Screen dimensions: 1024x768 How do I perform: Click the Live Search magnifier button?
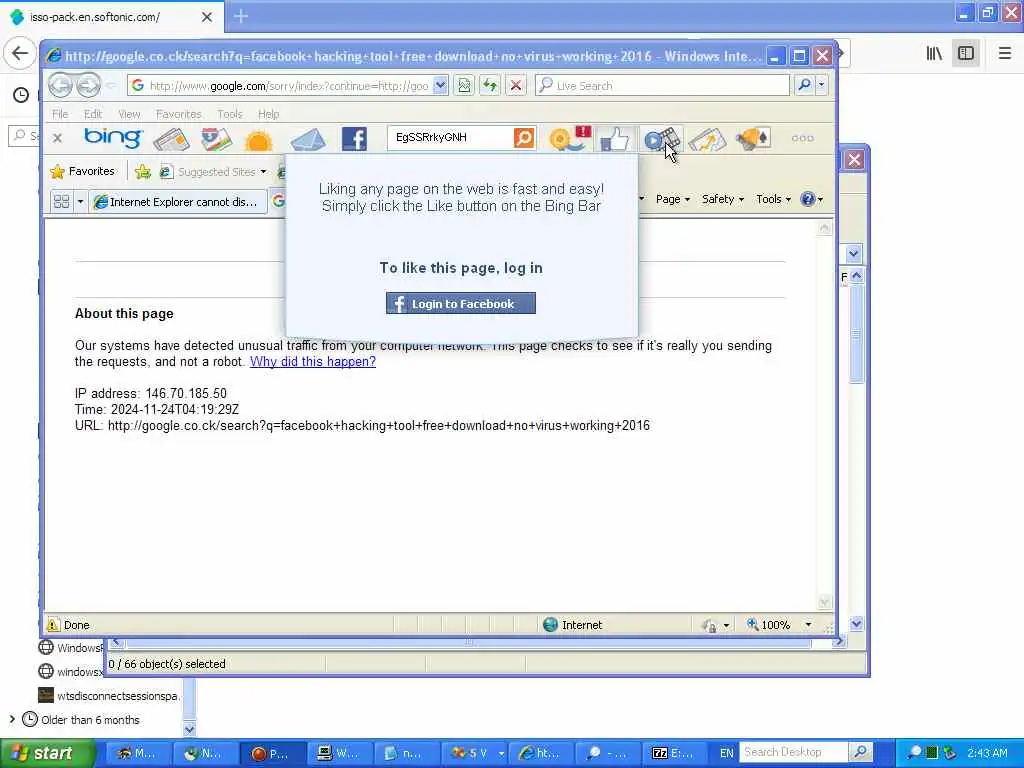(x=805, y=85)
